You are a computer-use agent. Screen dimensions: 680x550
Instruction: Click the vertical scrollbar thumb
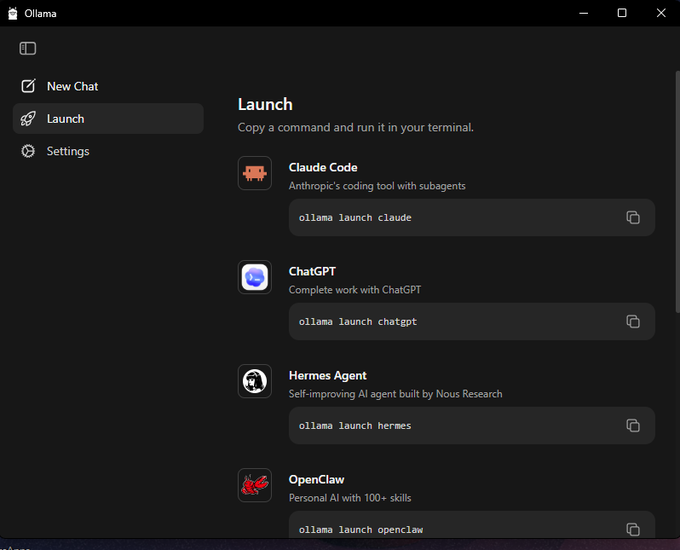[677, 191]
